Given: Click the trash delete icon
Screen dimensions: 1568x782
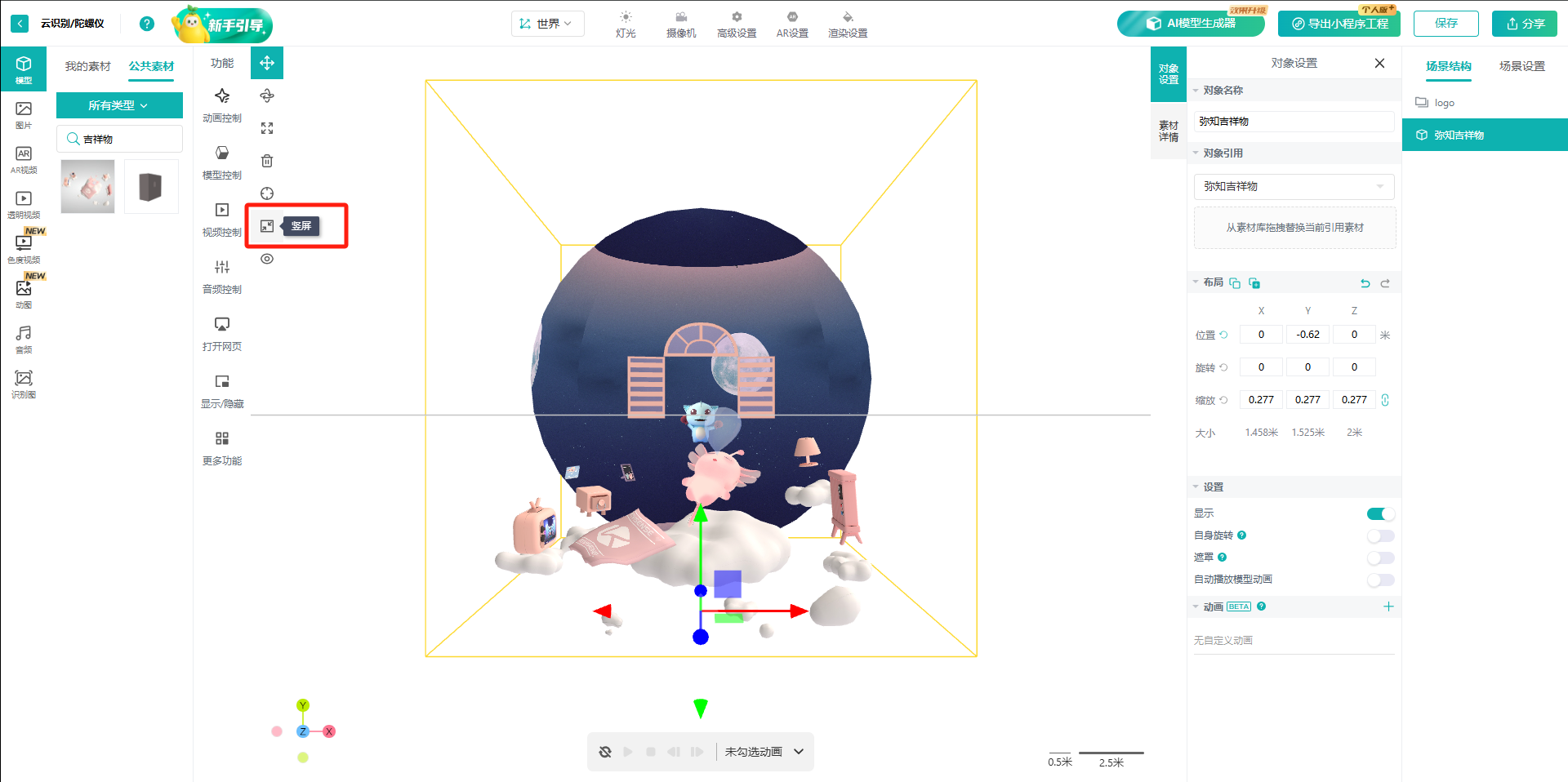Looking at the screenshot, I should tap(267, 161).
